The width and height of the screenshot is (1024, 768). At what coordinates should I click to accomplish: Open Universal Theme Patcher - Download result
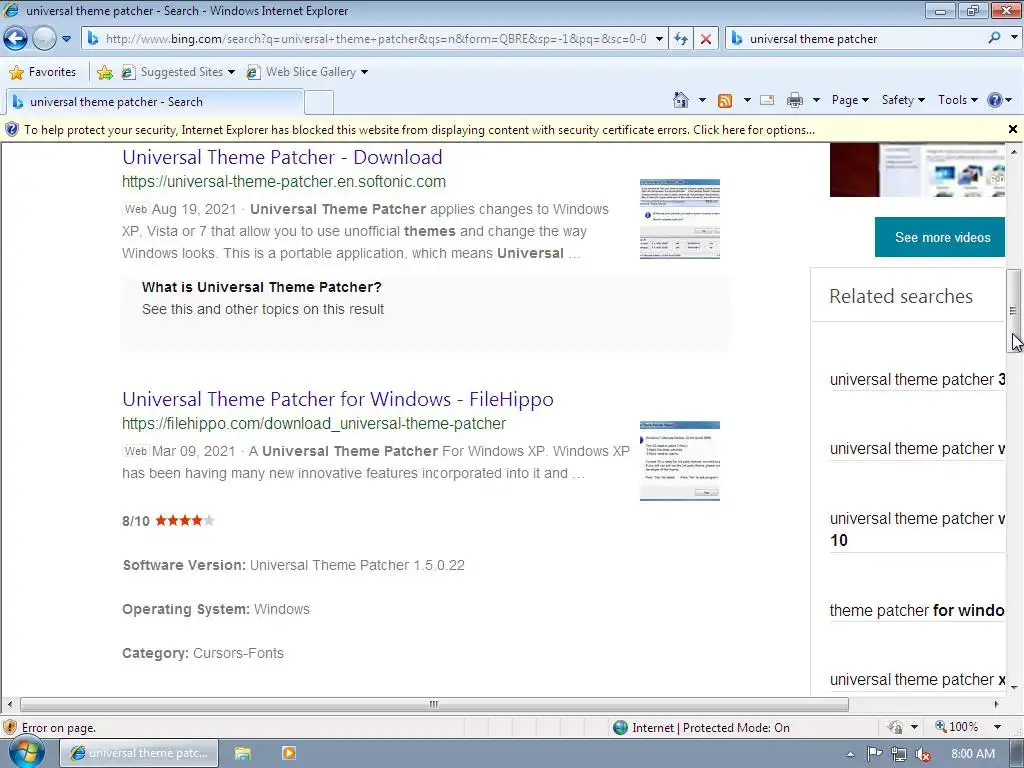click(x=282, y=157)
